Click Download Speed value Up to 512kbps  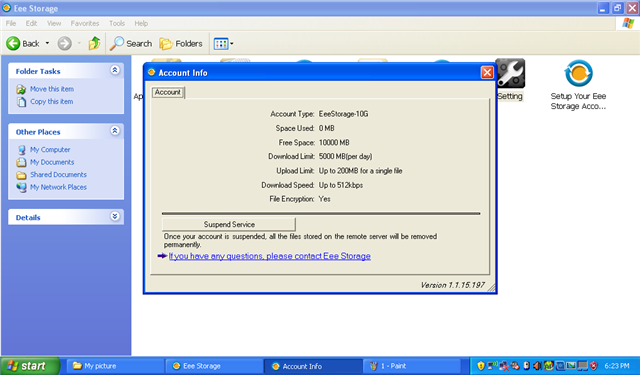(x=341, y=185)
